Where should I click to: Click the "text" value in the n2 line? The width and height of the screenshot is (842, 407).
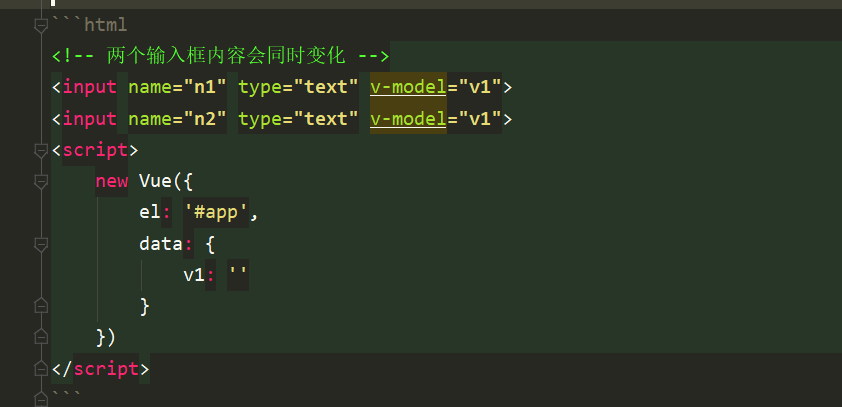(x=326, y=119)
